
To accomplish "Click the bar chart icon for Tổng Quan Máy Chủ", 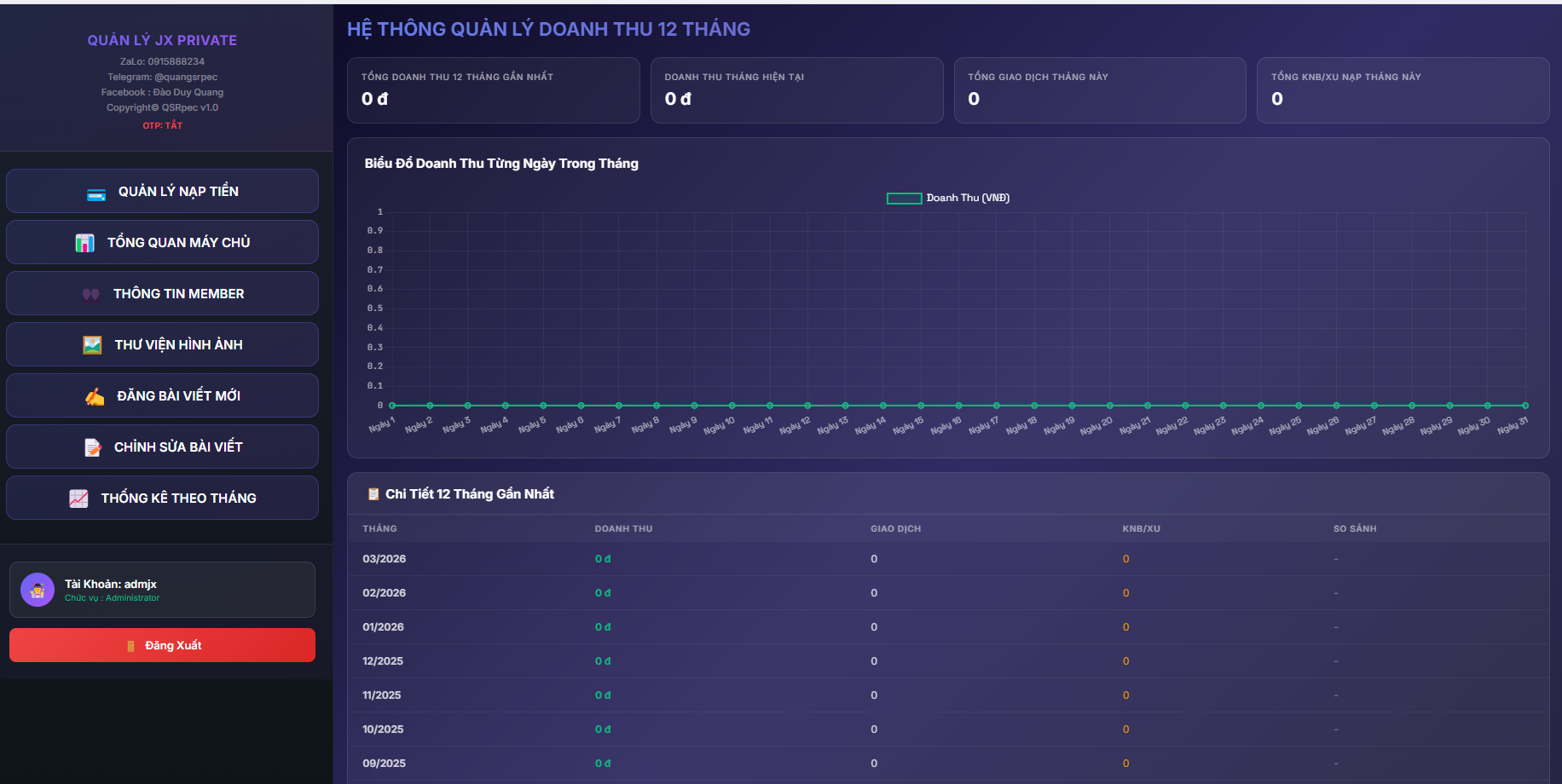I will tap(84, 243).
